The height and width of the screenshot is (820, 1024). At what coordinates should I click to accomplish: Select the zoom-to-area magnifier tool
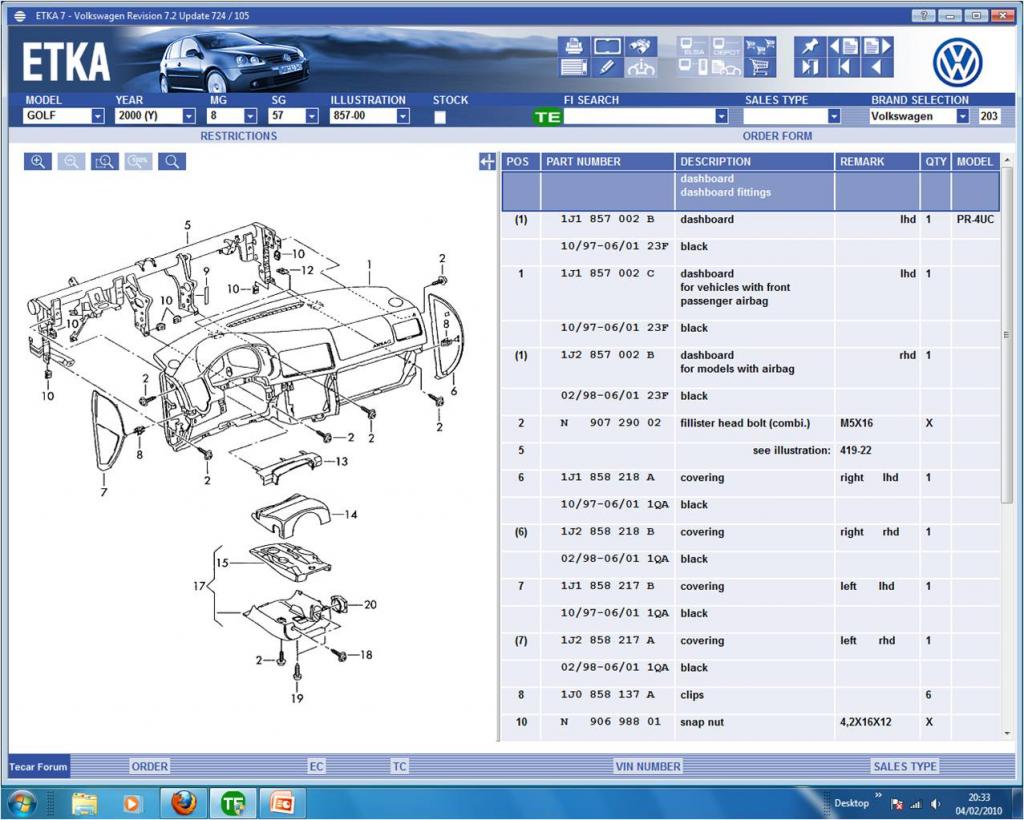tap(104, 161)
